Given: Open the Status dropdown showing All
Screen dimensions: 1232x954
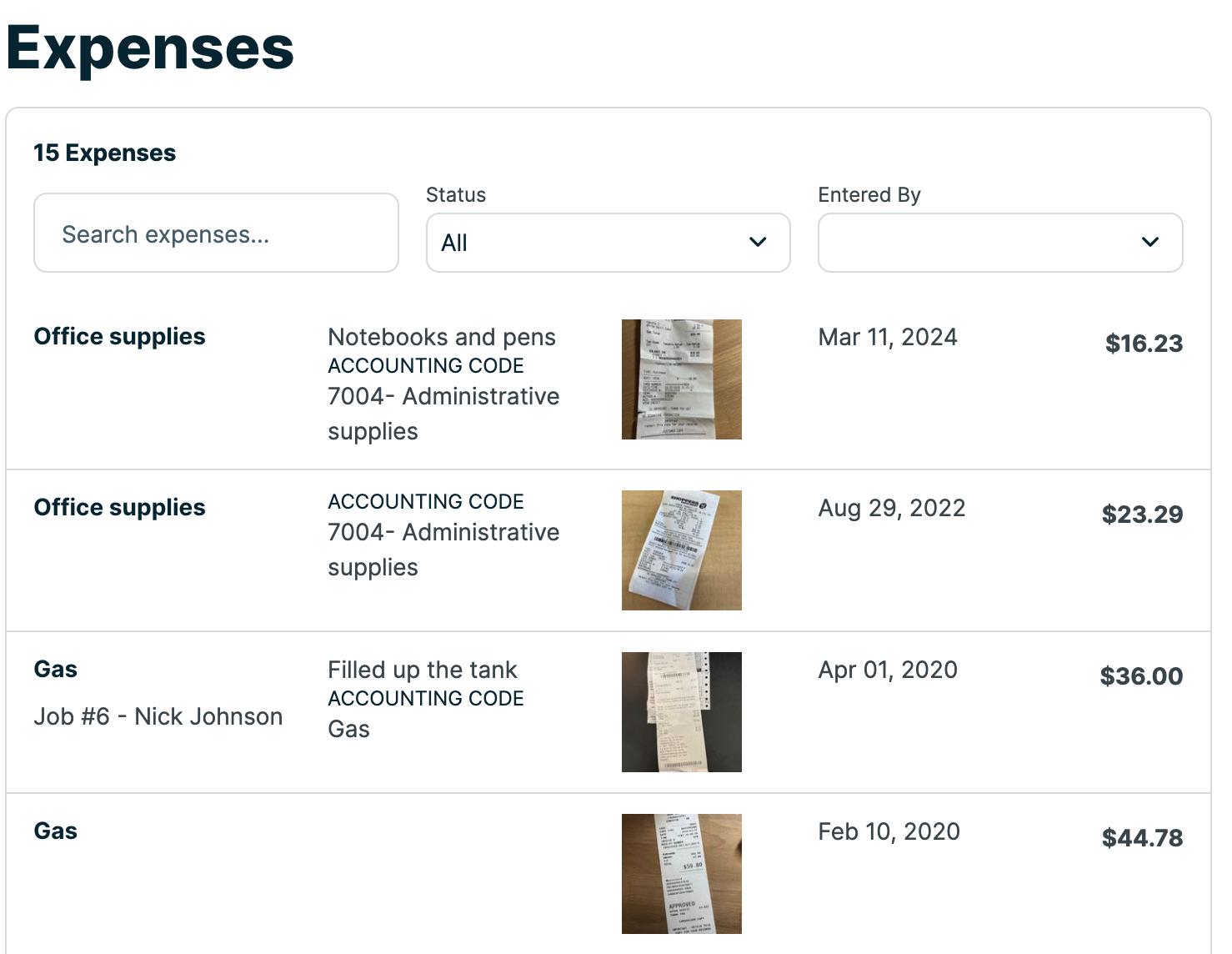Looking at the screenshot, I should tap(608, 243).
